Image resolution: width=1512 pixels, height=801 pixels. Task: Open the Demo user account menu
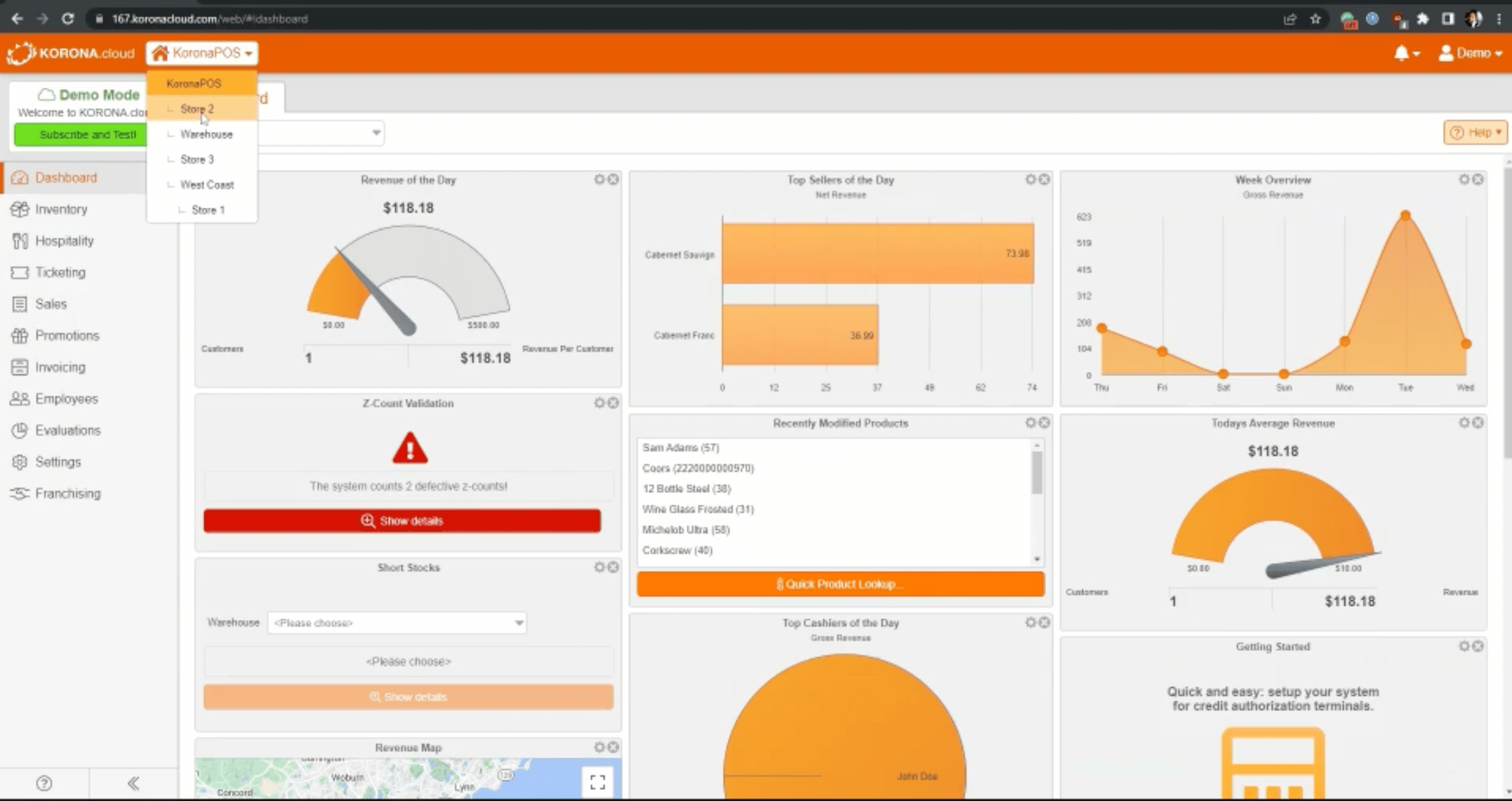tap(1470, 53)
